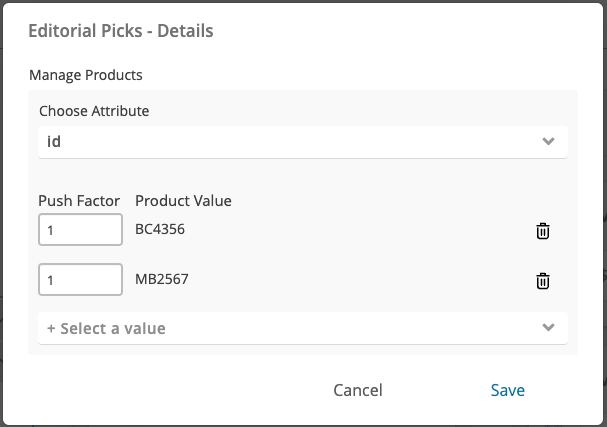607x427 pixels.
Task: Open the id attribute dropdown field
Action: (303, 142)
